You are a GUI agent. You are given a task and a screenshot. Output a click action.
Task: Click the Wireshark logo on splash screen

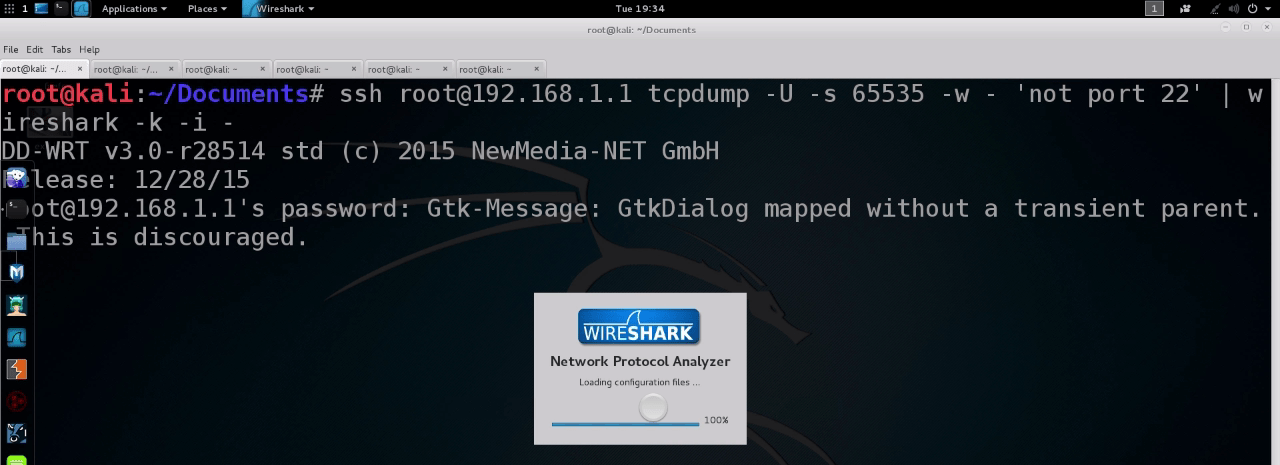pos(639,326)
